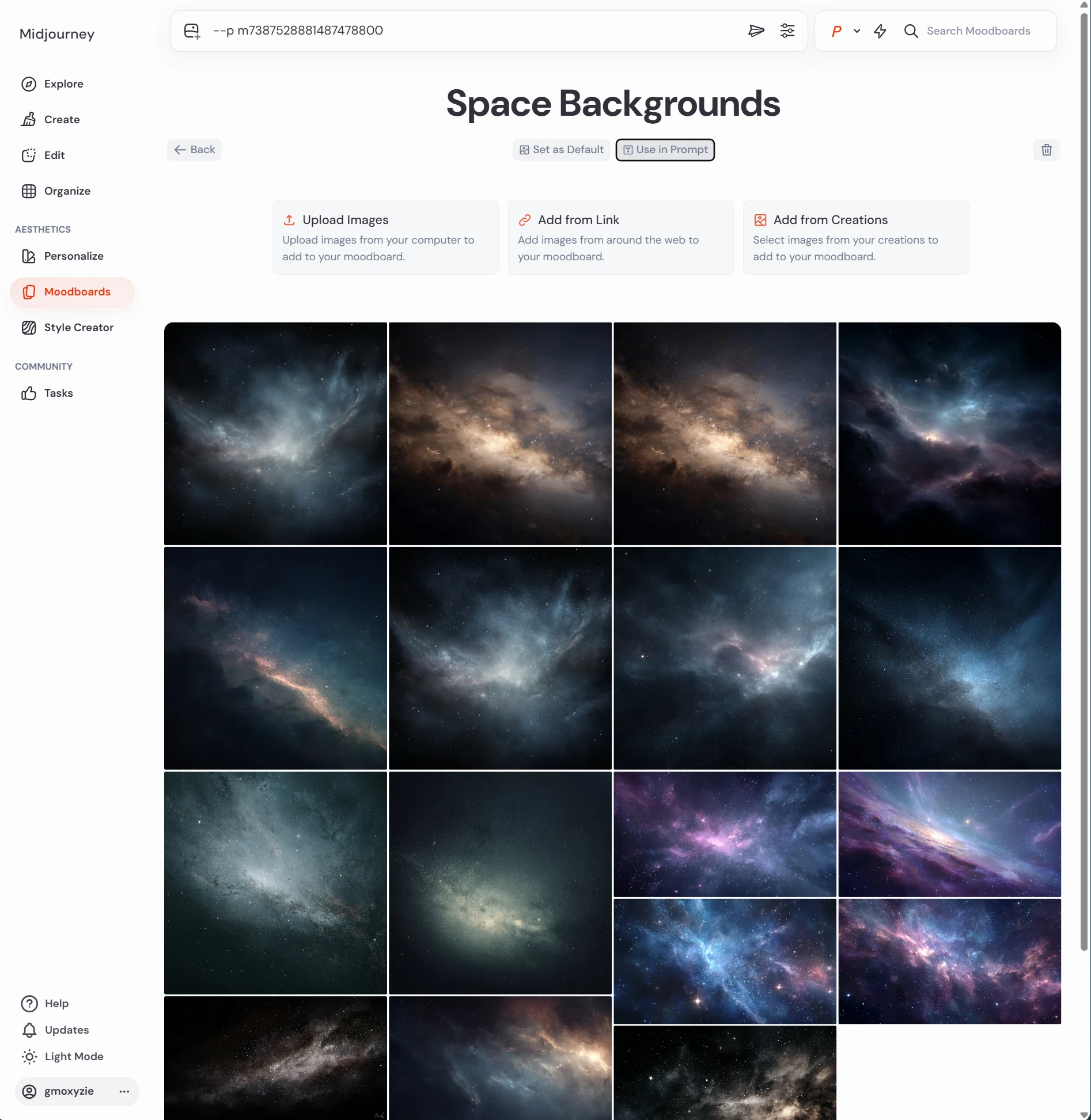Open the teal-grey starfield thumbnail

click(x=275, y=883)
